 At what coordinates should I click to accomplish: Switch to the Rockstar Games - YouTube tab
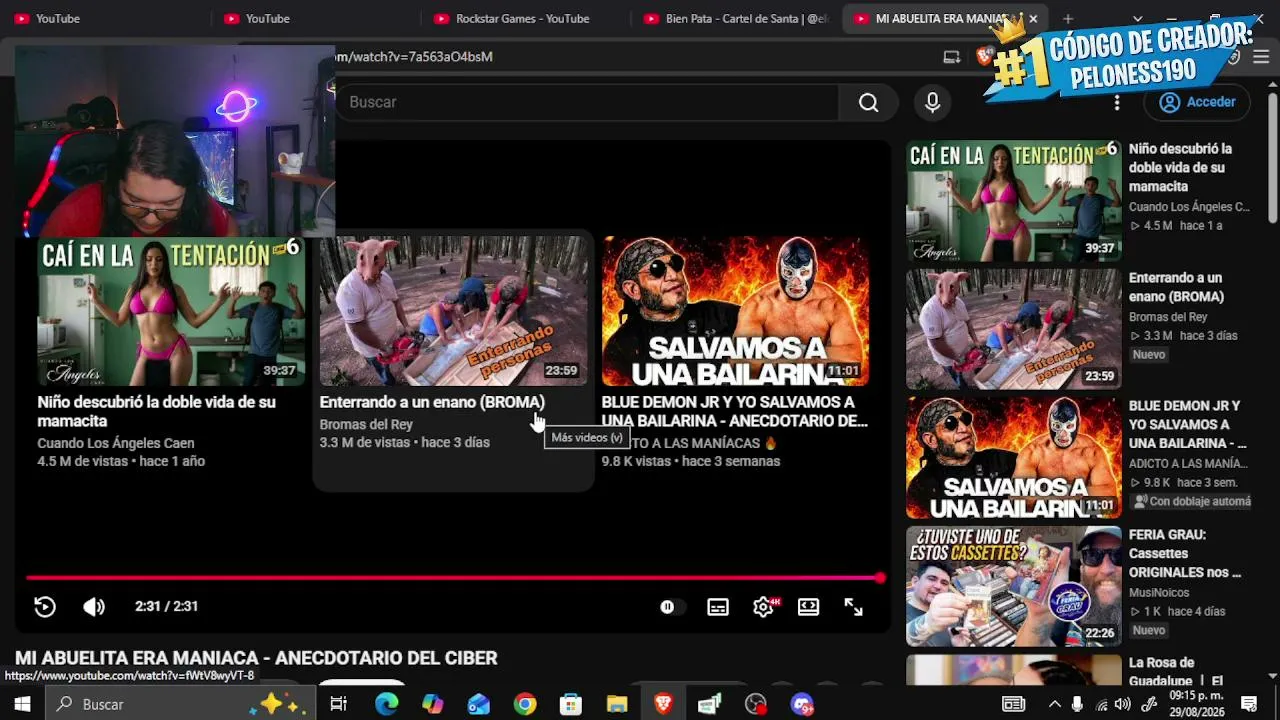[523, 18]
